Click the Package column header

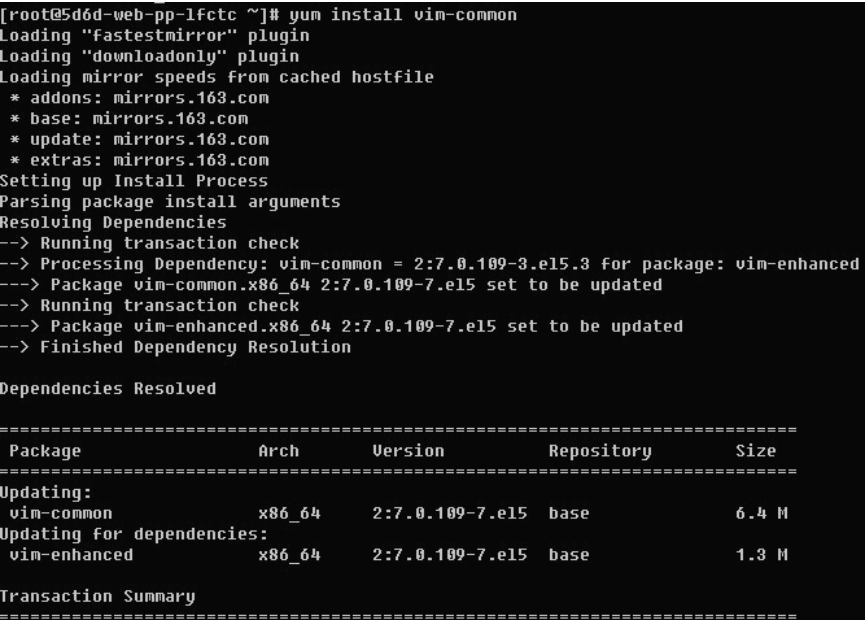pyautogui.click(x=45, y=451)
